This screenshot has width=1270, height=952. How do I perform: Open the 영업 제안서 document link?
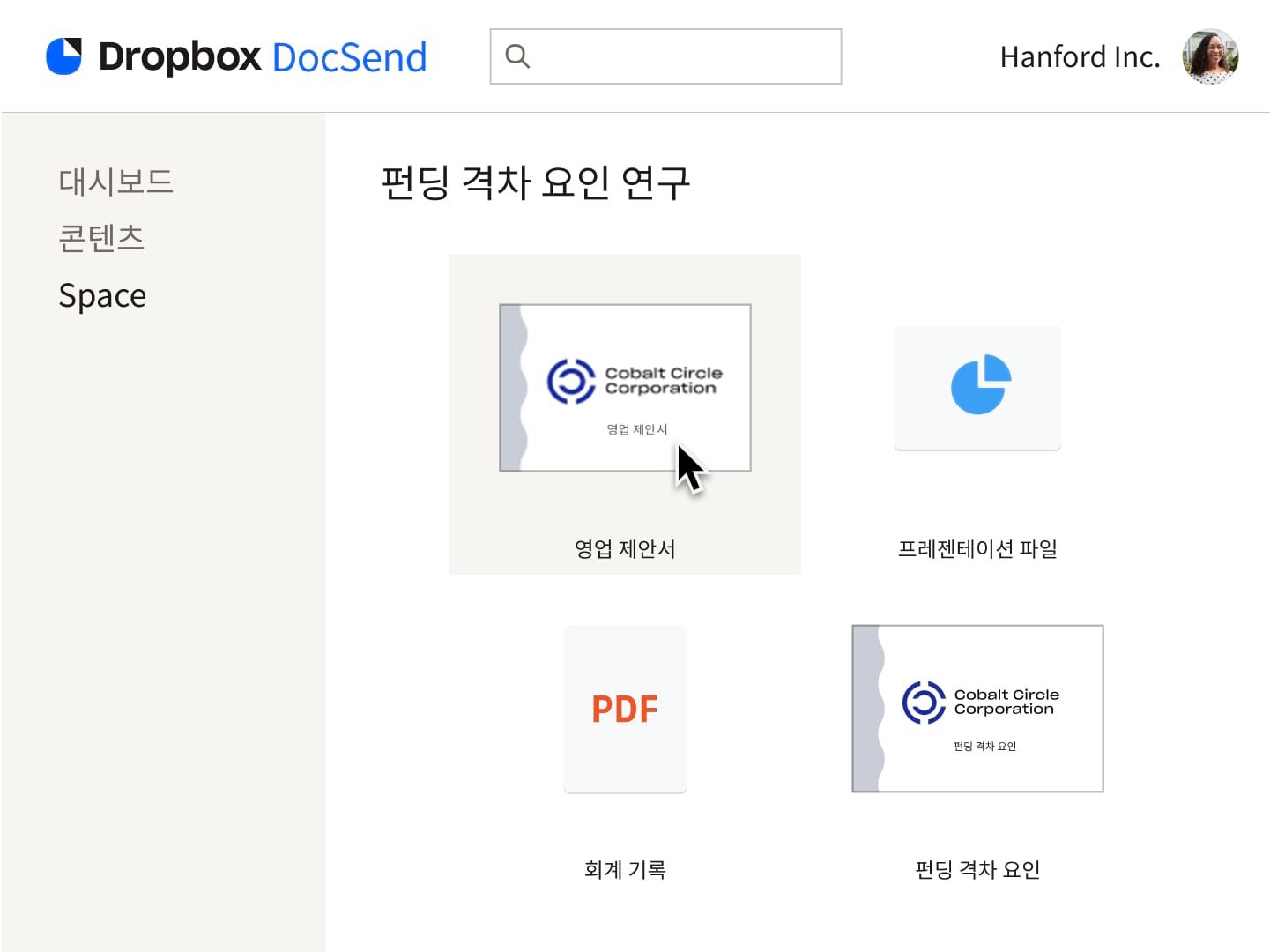pyautogui.click(x=625, y=548)
